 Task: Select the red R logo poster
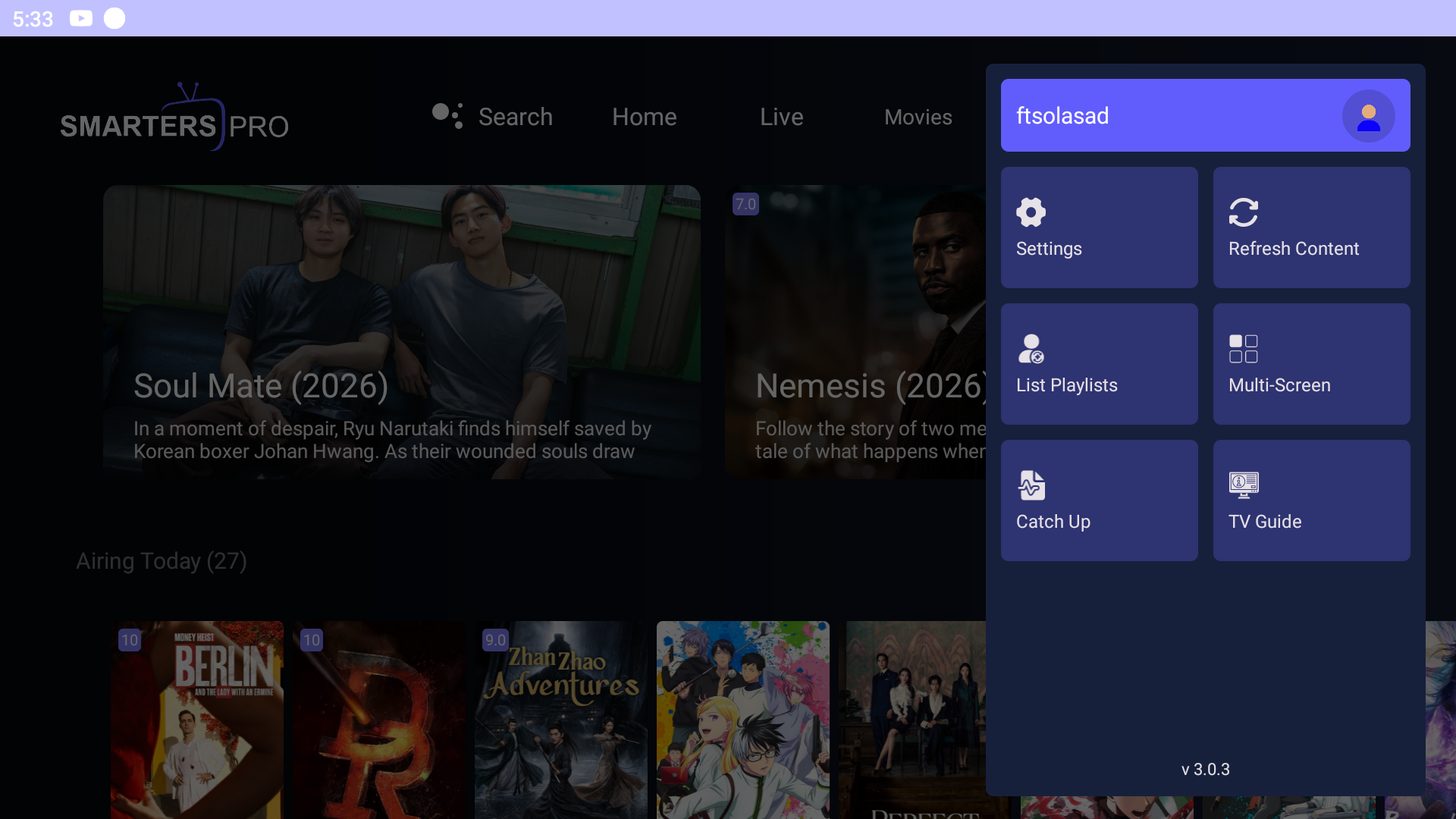pyautogui.click(x=379, y=720)
